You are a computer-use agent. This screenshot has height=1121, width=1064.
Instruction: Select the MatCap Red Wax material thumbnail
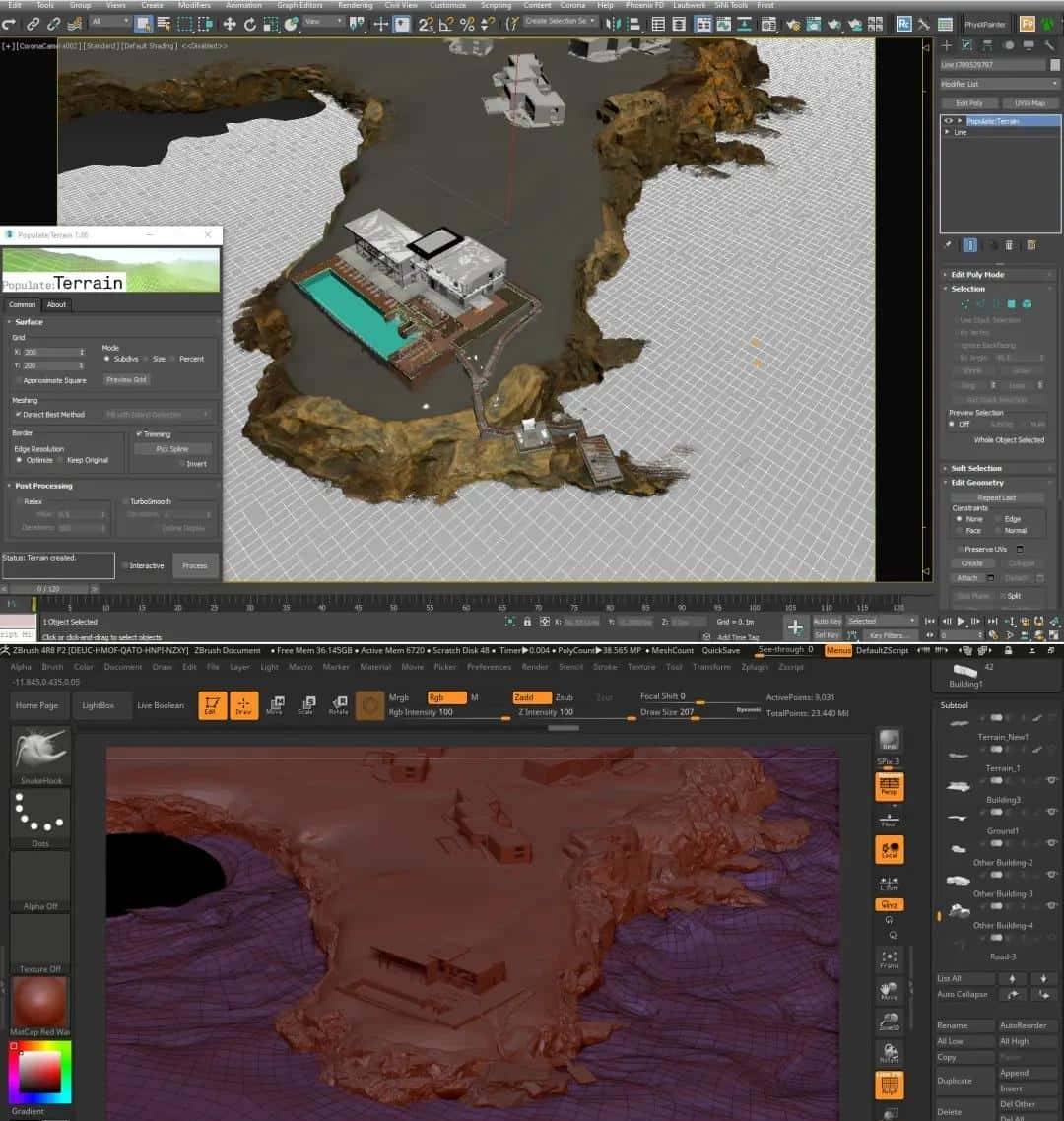point(37,1000)
